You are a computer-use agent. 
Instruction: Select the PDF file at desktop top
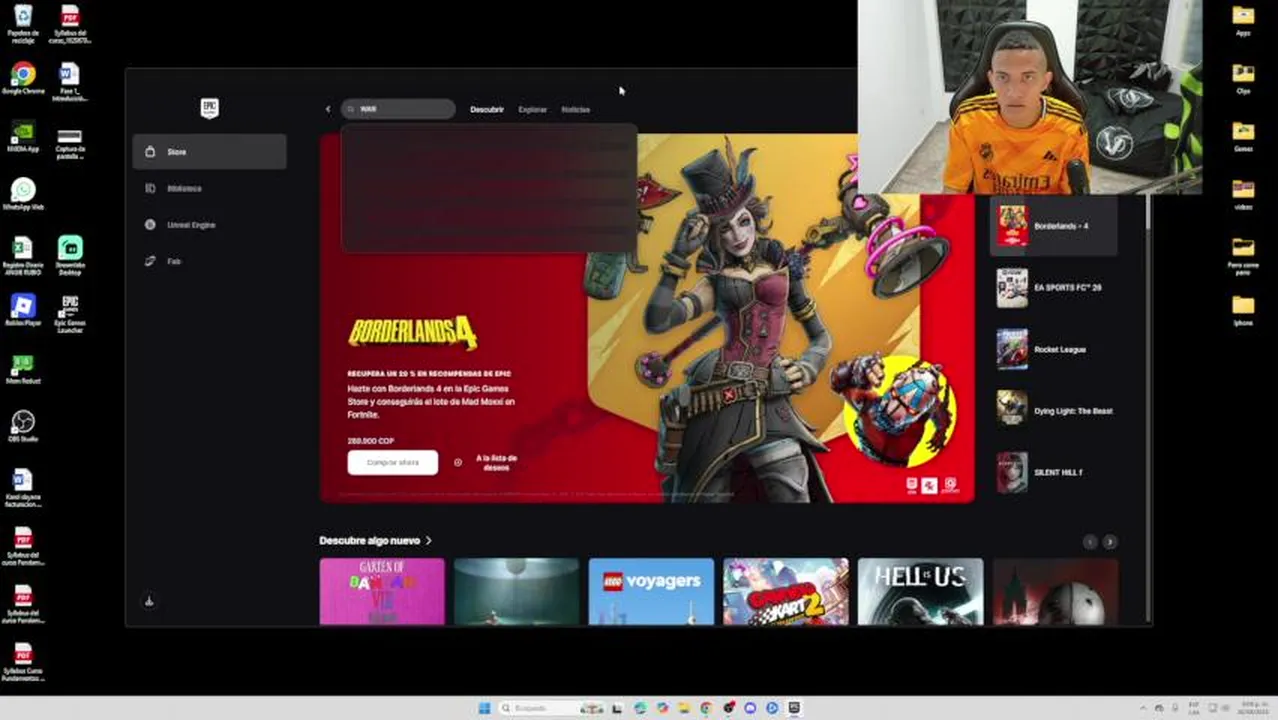coord(70,23)
